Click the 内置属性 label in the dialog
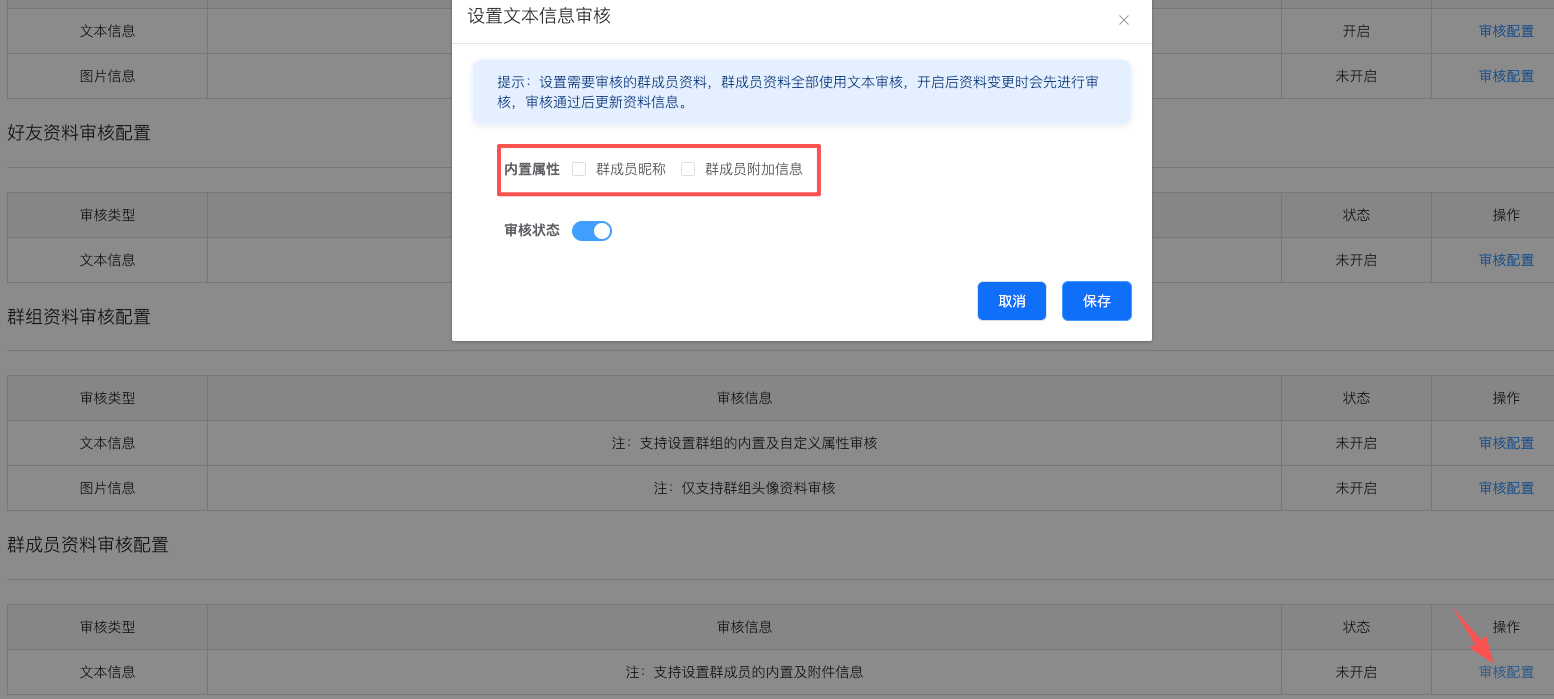Screen dimensions: 1554x699 pyautogui.click(x=532, y=169)
